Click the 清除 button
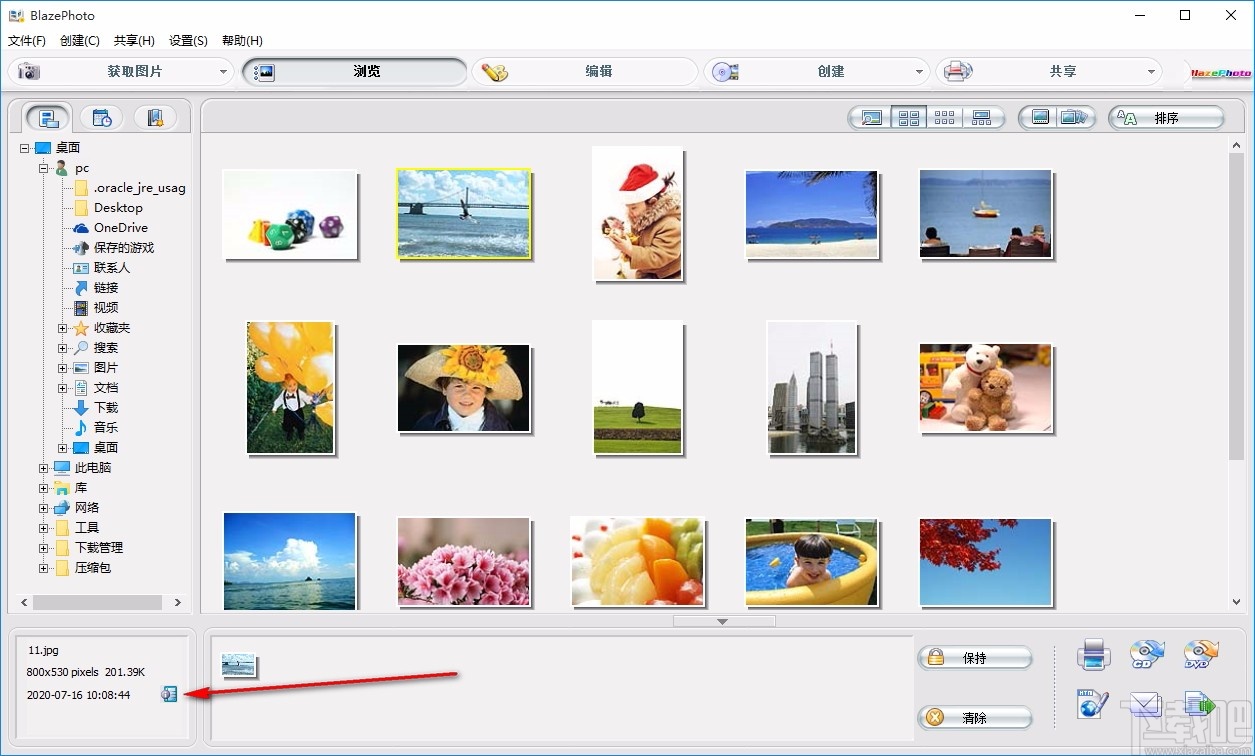Image resolution: width=1255 pixels, height=756 pixels. (x=974, y=717)
